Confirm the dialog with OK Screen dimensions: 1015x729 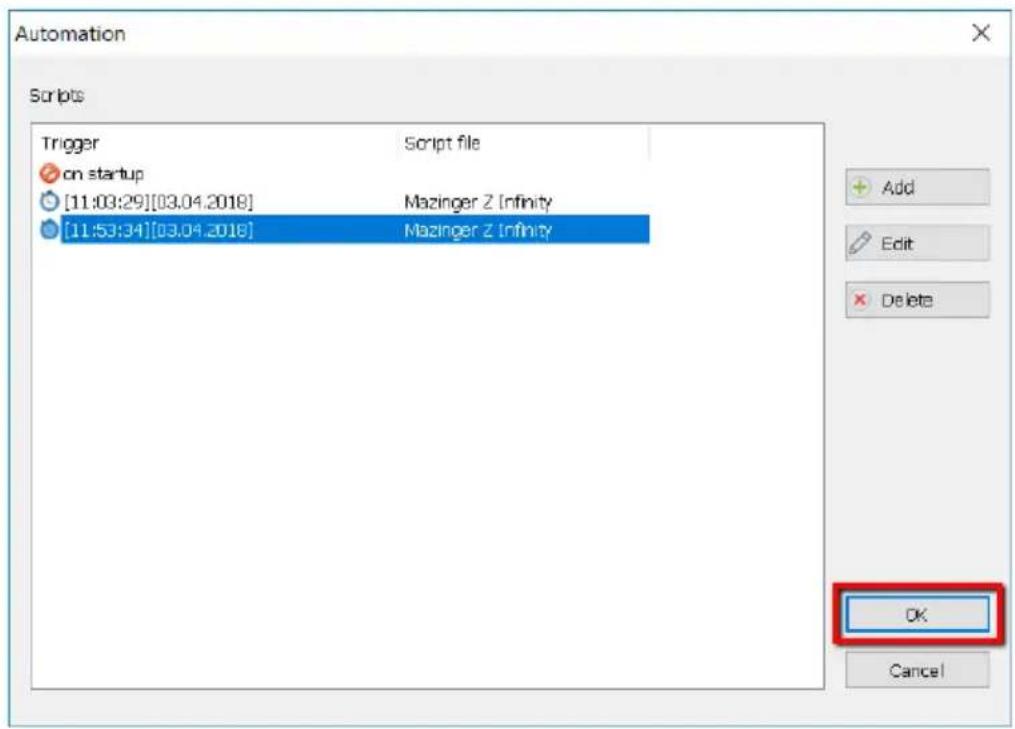pos(917,614)
